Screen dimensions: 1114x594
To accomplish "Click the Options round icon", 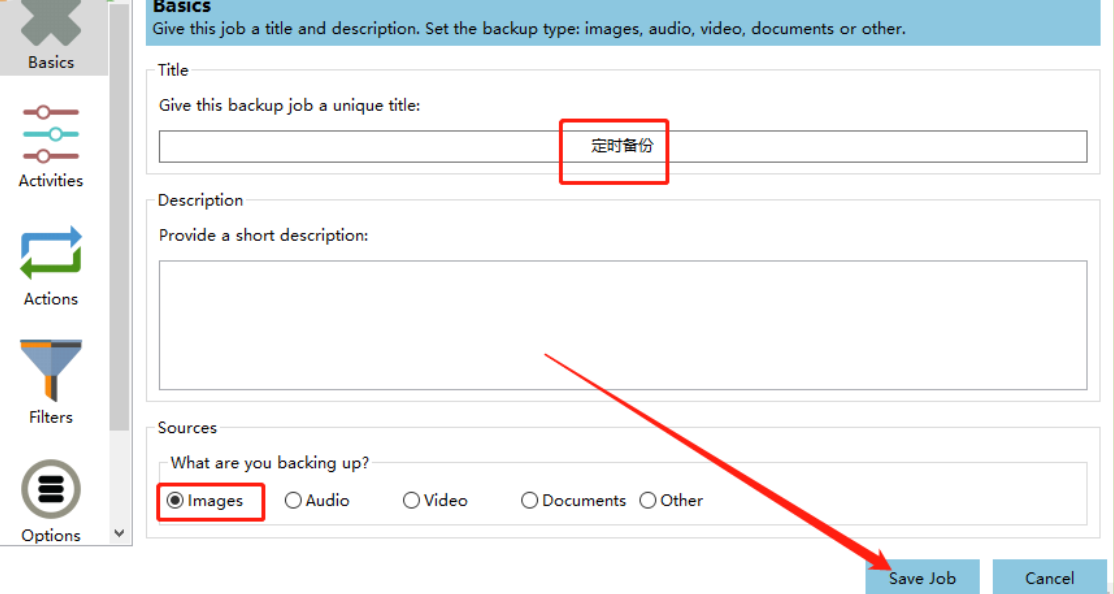I will [x=50, y=489].
